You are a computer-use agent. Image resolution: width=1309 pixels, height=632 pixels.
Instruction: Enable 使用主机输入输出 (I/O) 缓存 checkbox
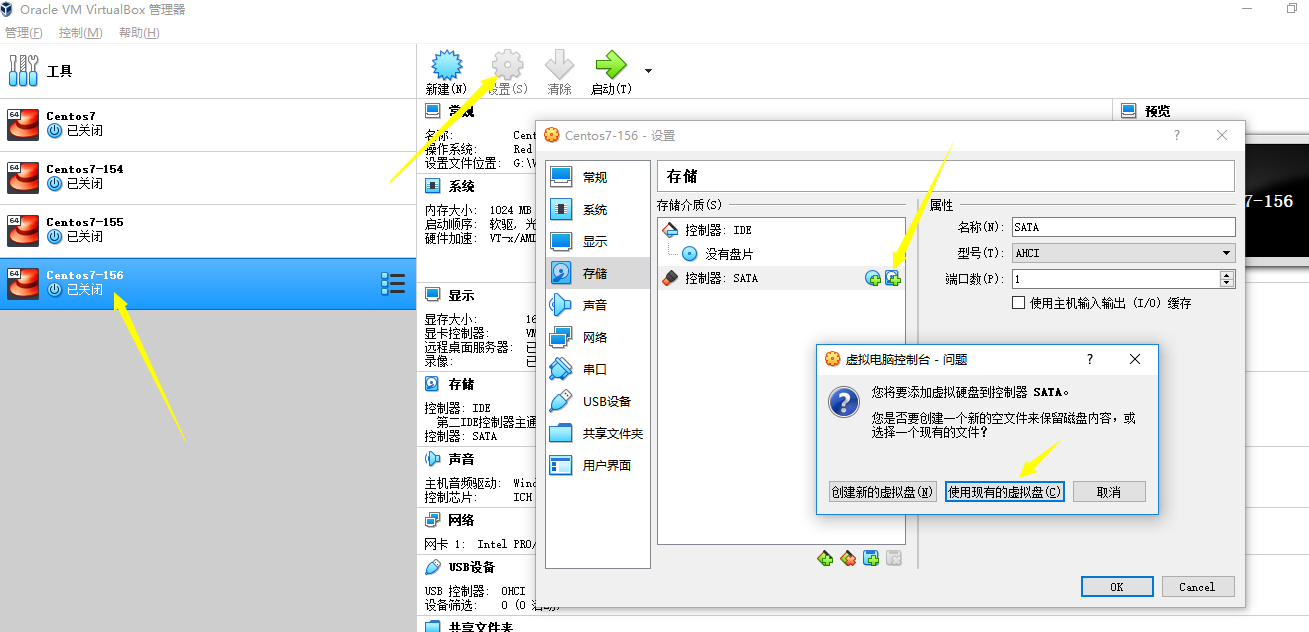[x=1019, y=303]
